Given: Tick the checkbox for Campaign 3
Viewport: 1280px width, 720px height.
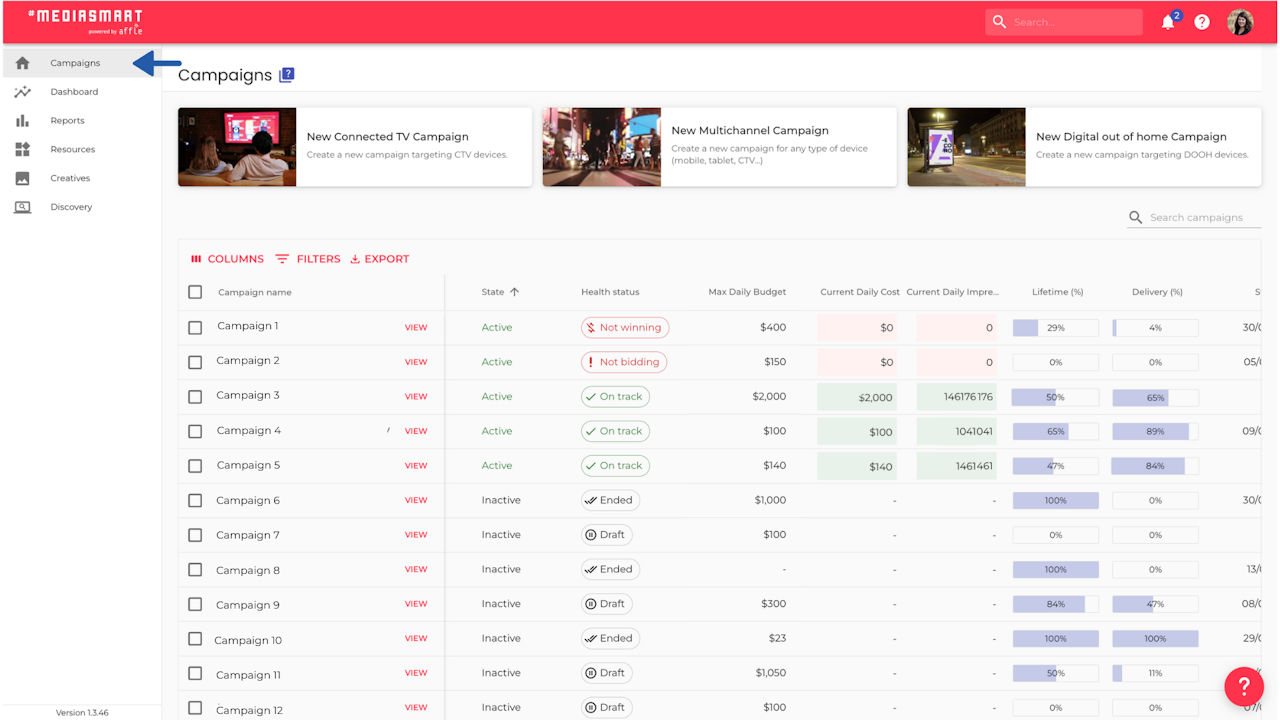Looking at the screenshot, I should (195, 396).
